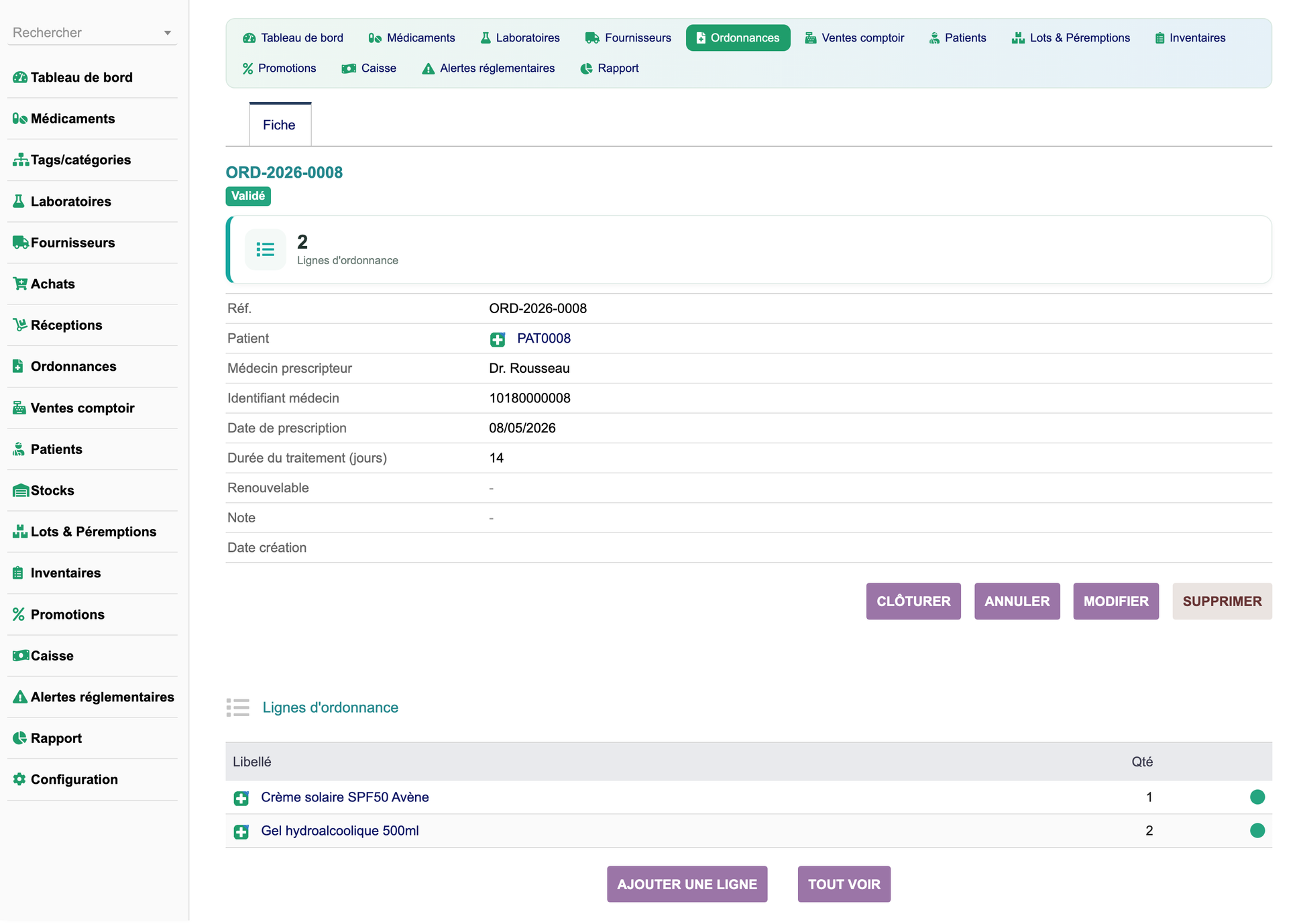Open Tableau de bord in top navigation
This screenshot has height=924, width=1305.
click(293, 38)
